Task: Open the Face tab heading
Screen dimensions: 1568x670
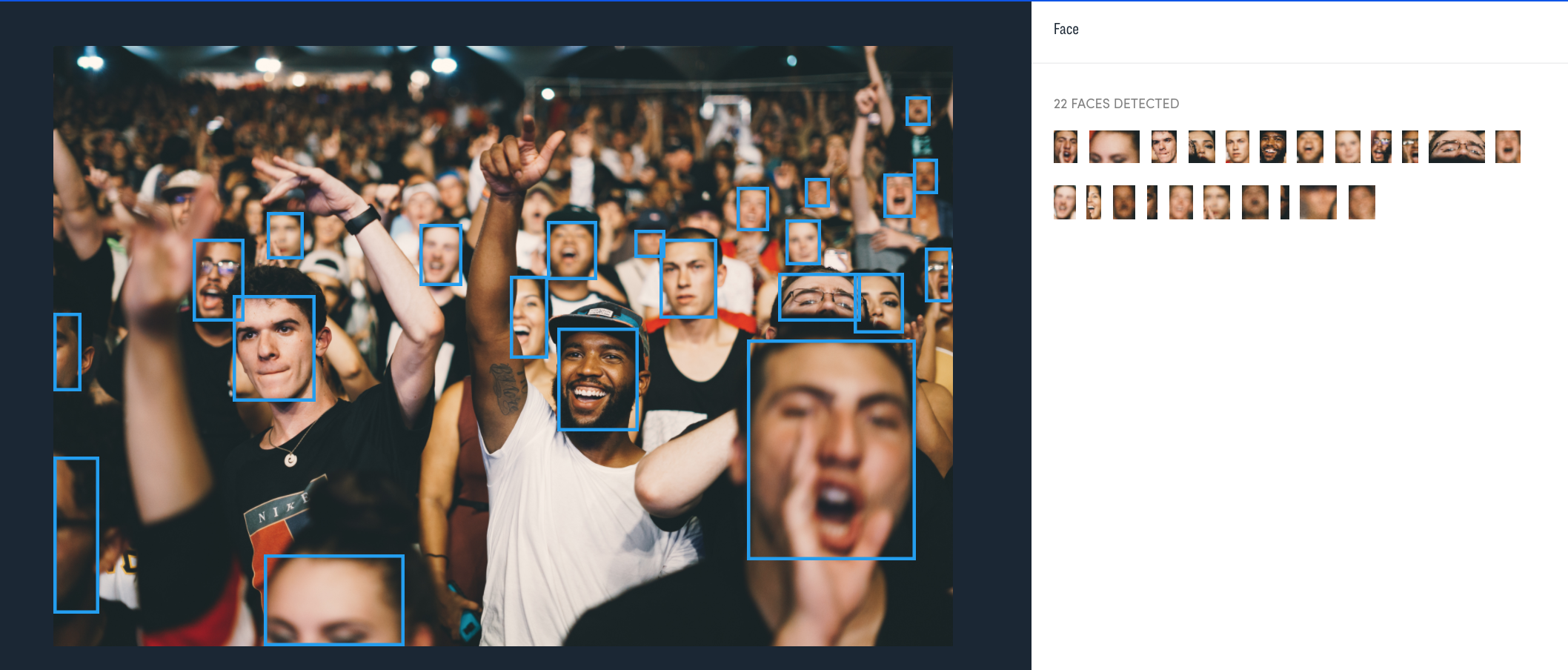Action: point(1066,30)
